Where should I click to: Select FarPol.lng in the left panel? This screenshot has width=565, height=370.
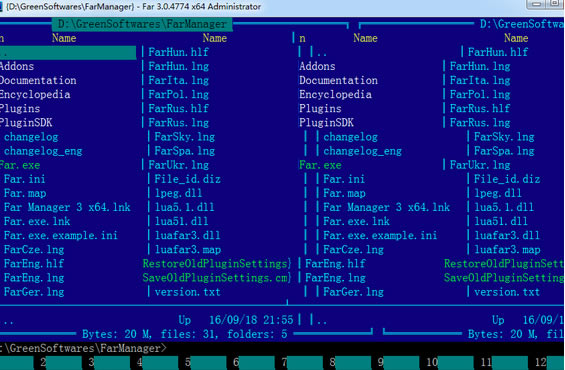pyautogui.click(x=179, y=94)
